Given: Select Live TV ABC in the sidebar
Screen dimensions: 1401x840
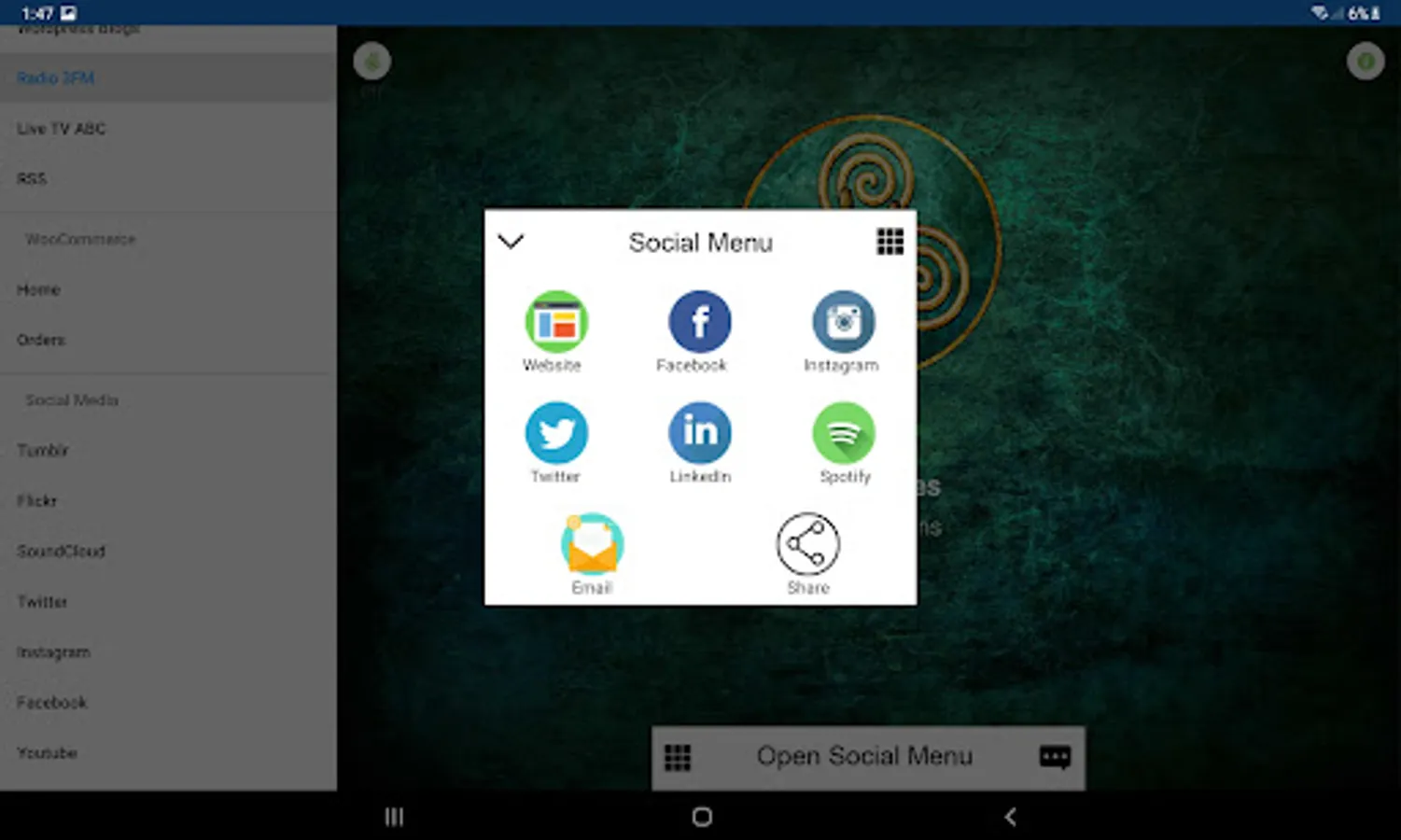Looking at the screenshot, I should click(168, 128).
